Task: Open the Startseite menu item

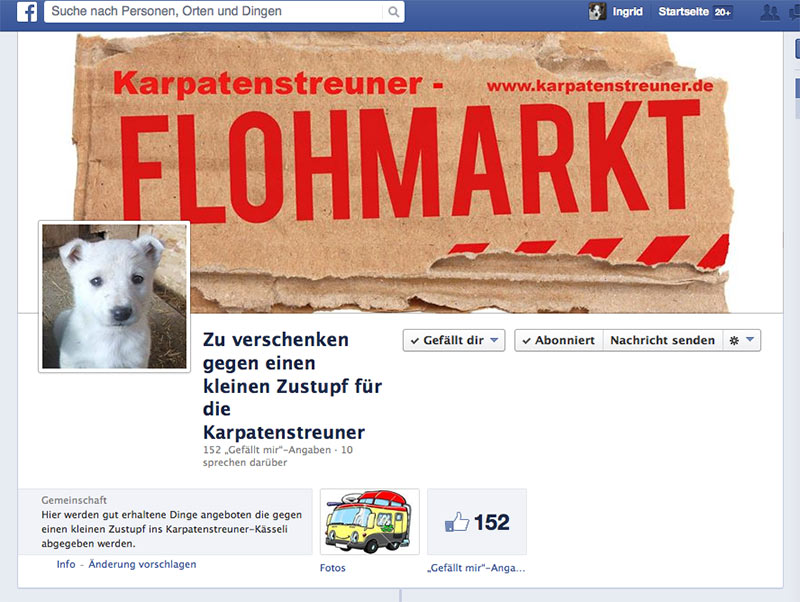Action: [x=683, y=12]
